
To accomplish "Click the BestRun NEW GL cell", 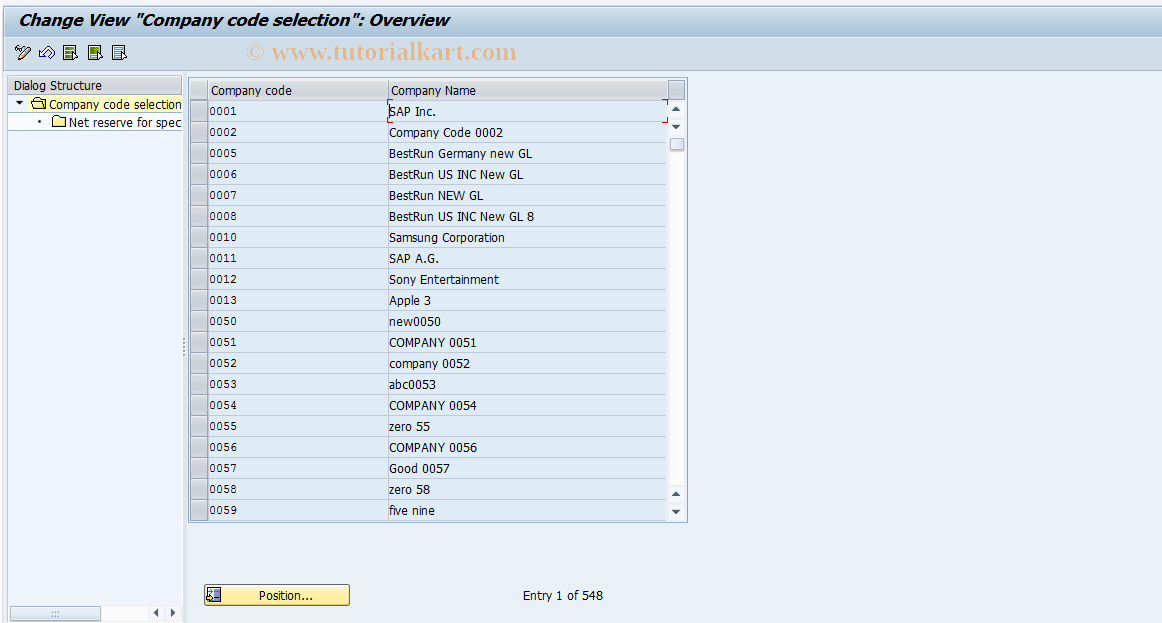I will 527,196.
